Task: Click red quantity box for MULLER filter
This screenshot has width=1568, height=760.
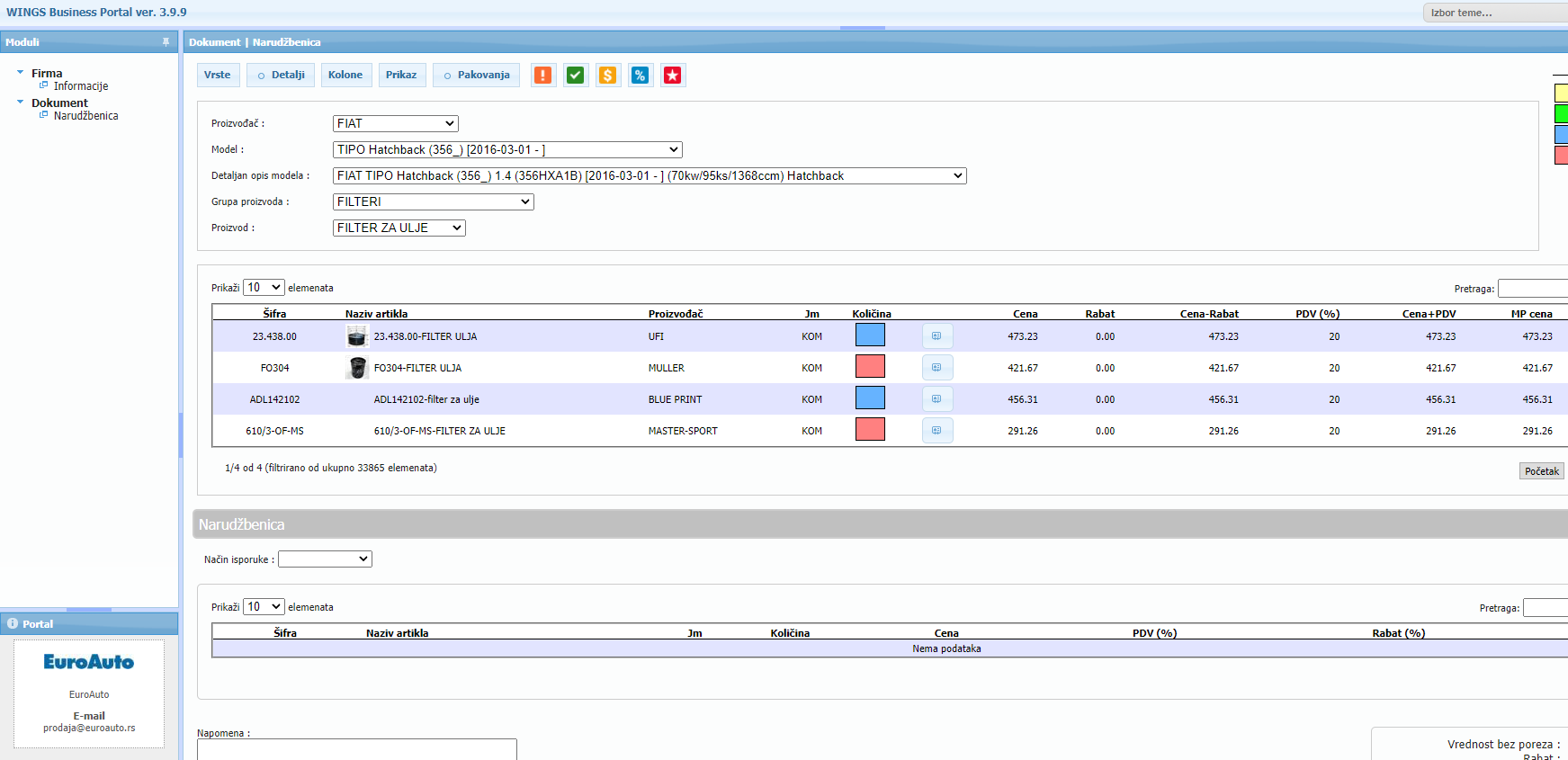Action: (870, 366)
